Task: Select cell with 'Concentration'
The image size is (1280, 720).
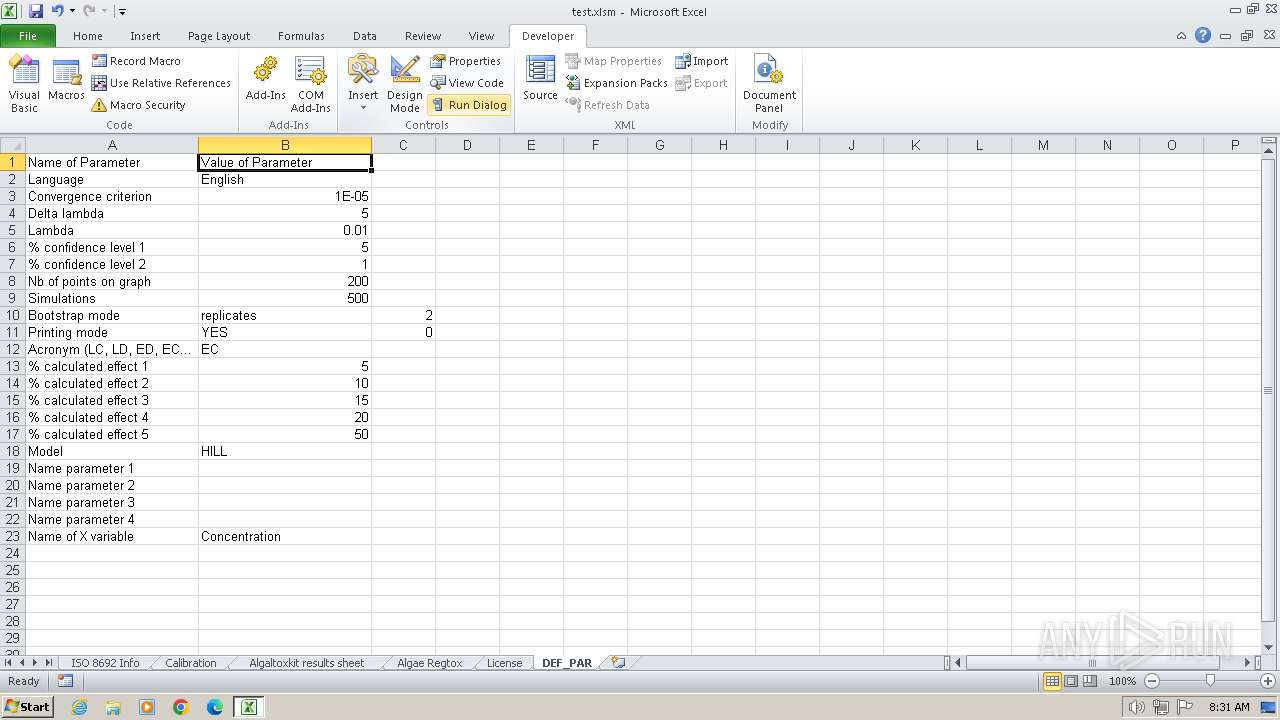Action: pos(285,536)
